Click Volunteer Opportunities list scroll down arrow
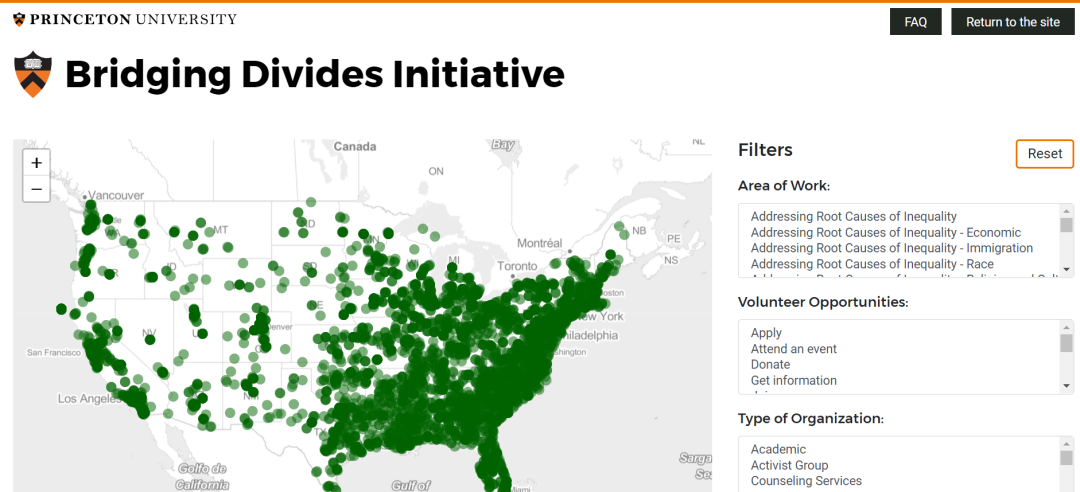 coord(1066,386)
